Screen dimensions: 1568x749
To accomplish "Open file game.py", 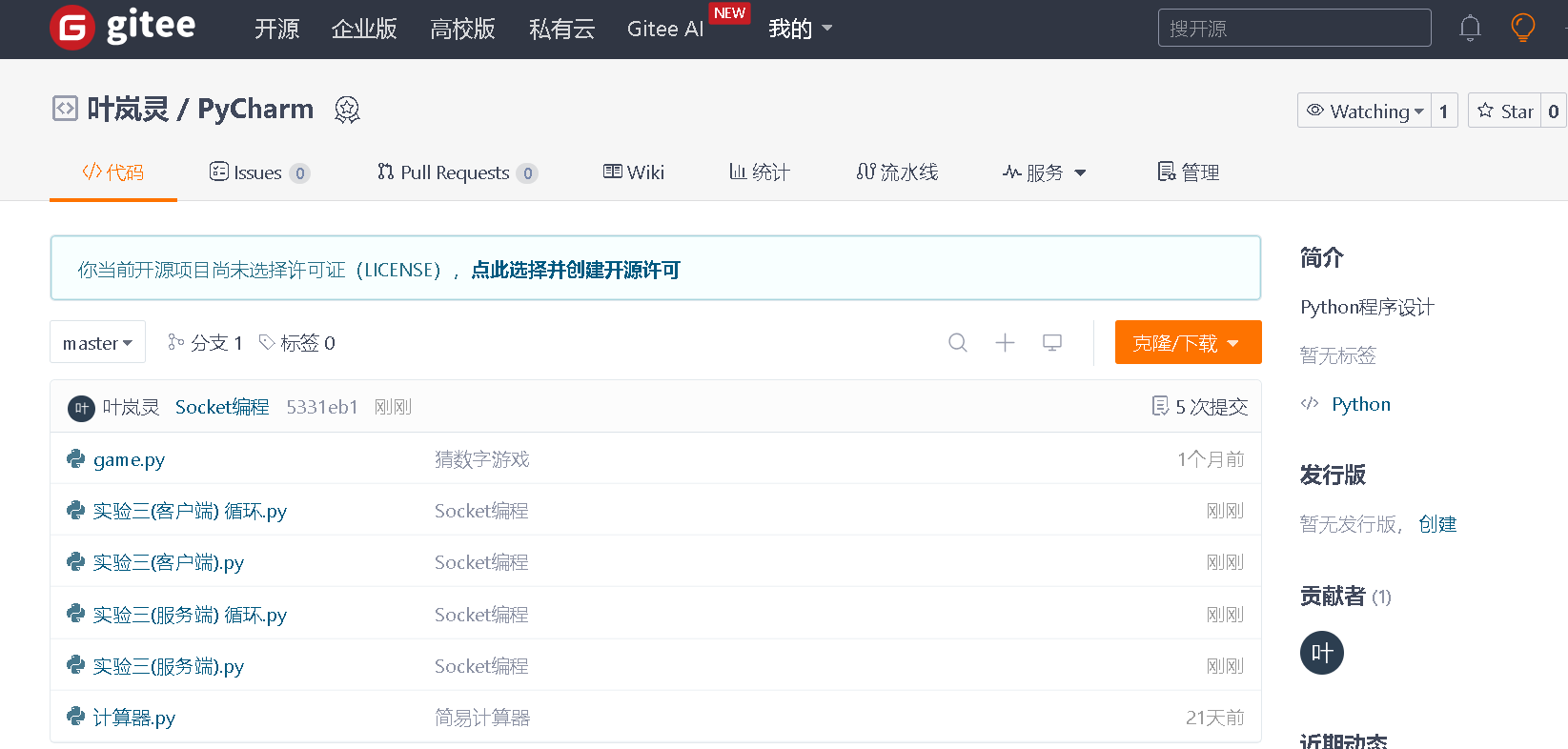I will click(x=129, y=459).
